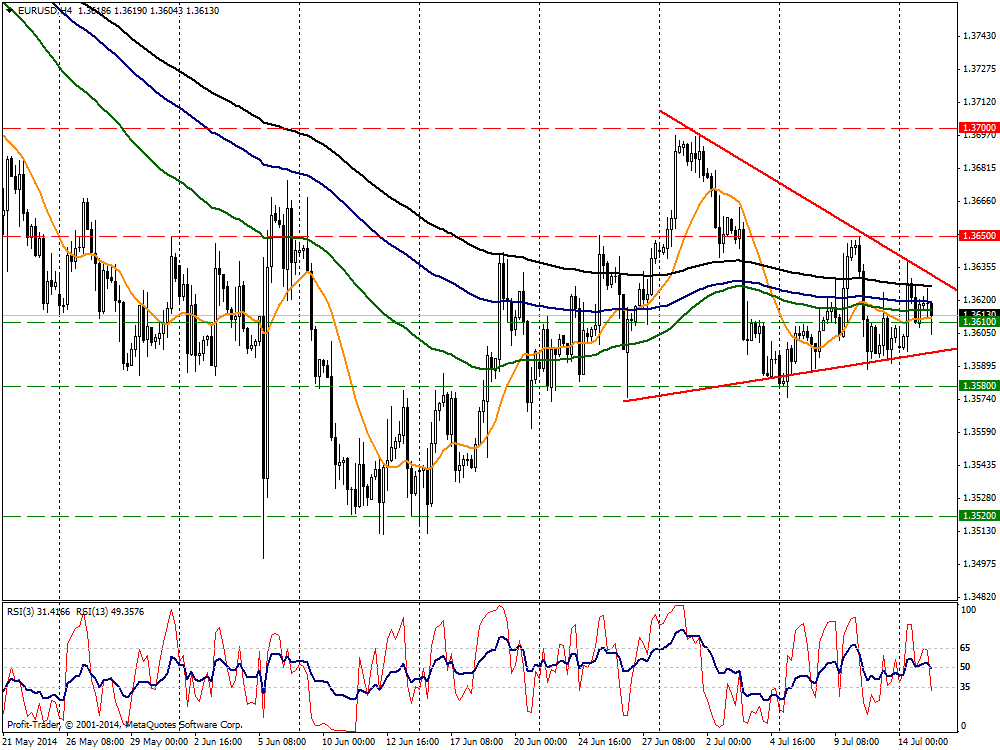Click the 1.34820 price axis value

tap(979, 597)
